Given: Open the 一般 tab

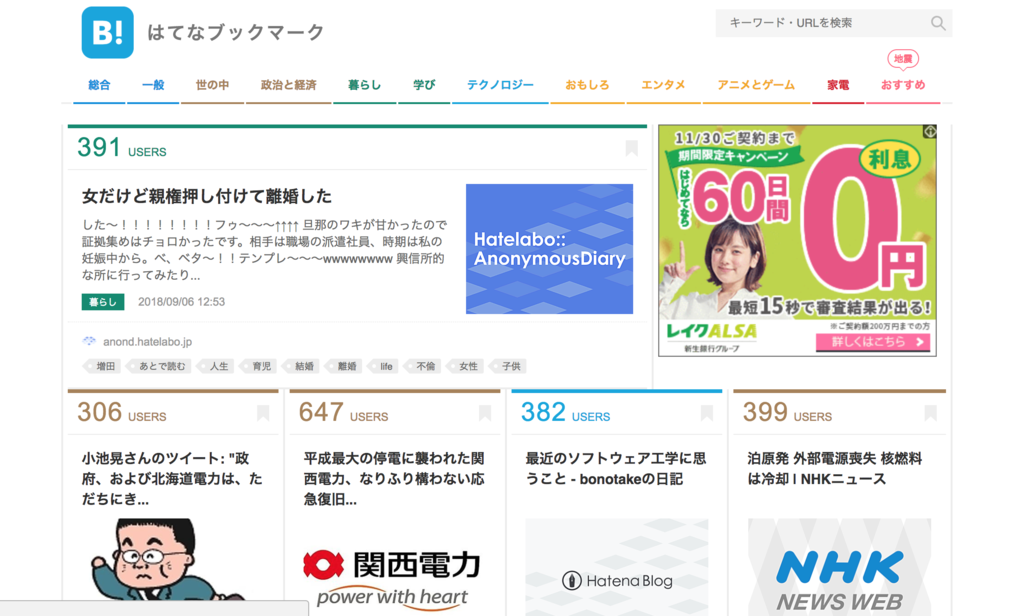Looking at the screenshot, I should click(153, 85).
